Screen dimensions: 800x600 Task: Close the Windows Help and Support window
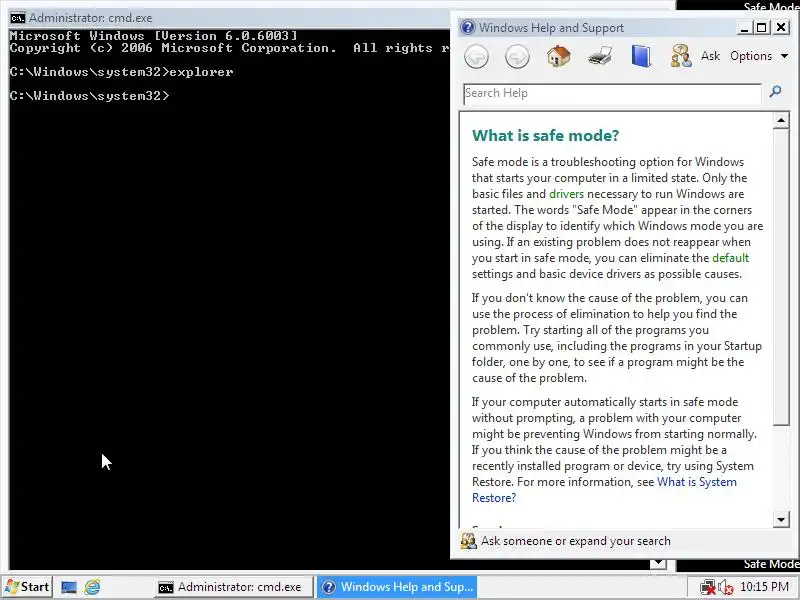coord(781,27)
